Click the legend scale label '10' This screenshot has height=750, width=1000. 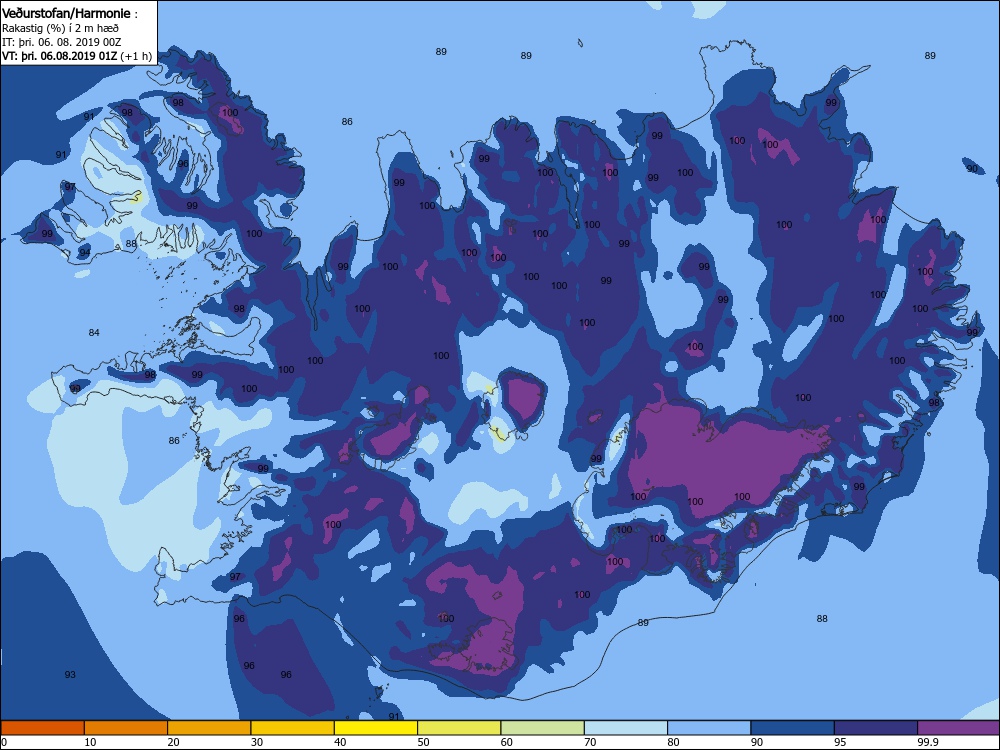pos(90,742)
